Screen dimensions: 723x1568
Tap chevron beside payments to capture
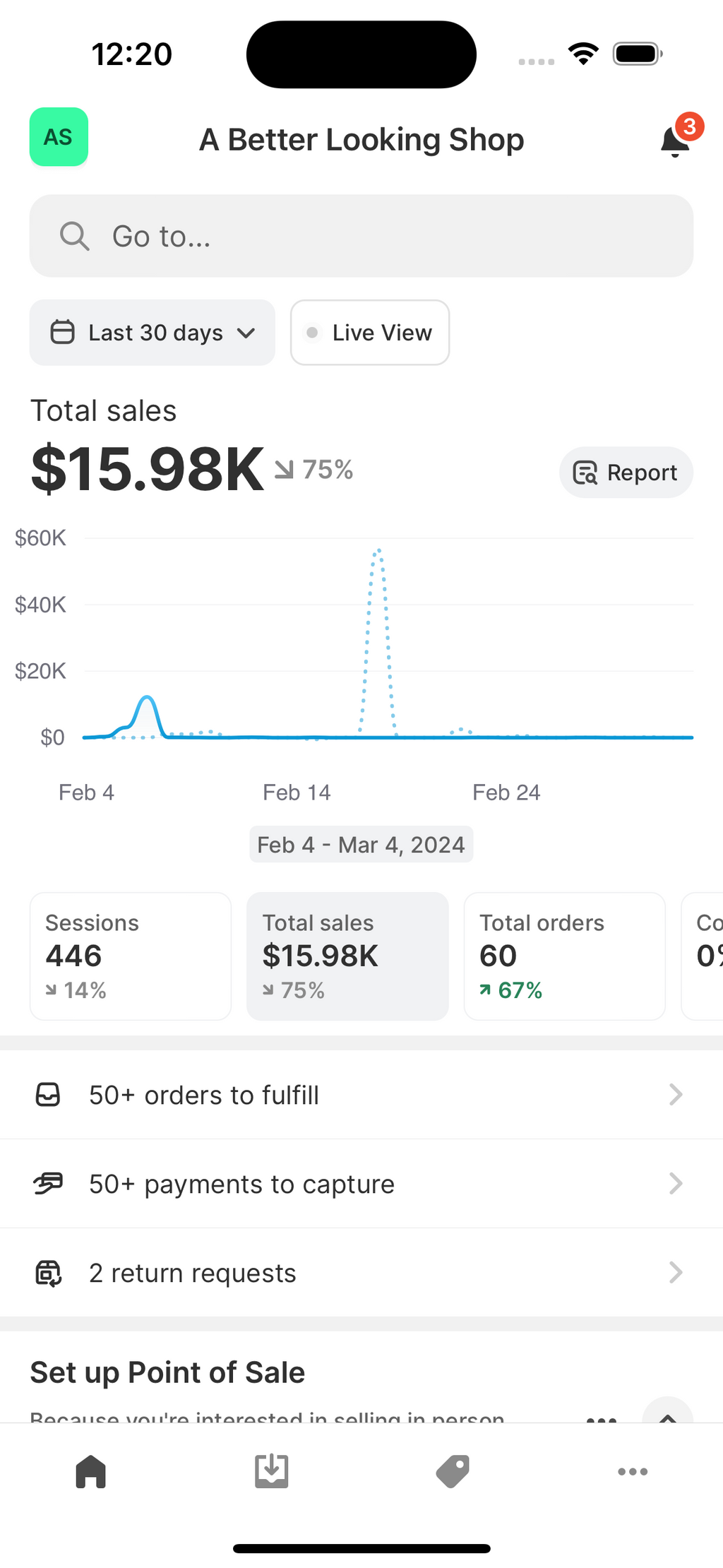tap(676, 1184)
